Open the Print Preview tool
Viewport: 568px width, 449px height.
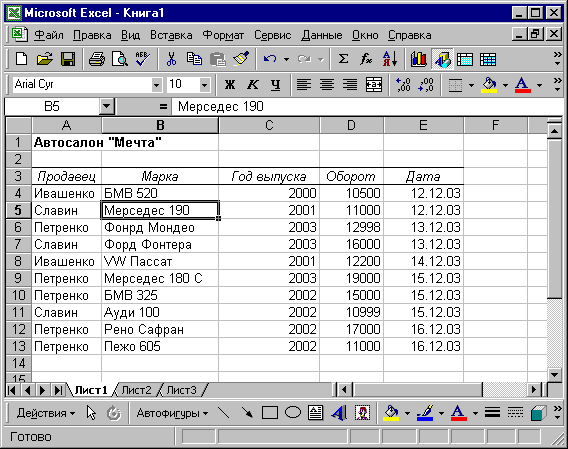120,59
